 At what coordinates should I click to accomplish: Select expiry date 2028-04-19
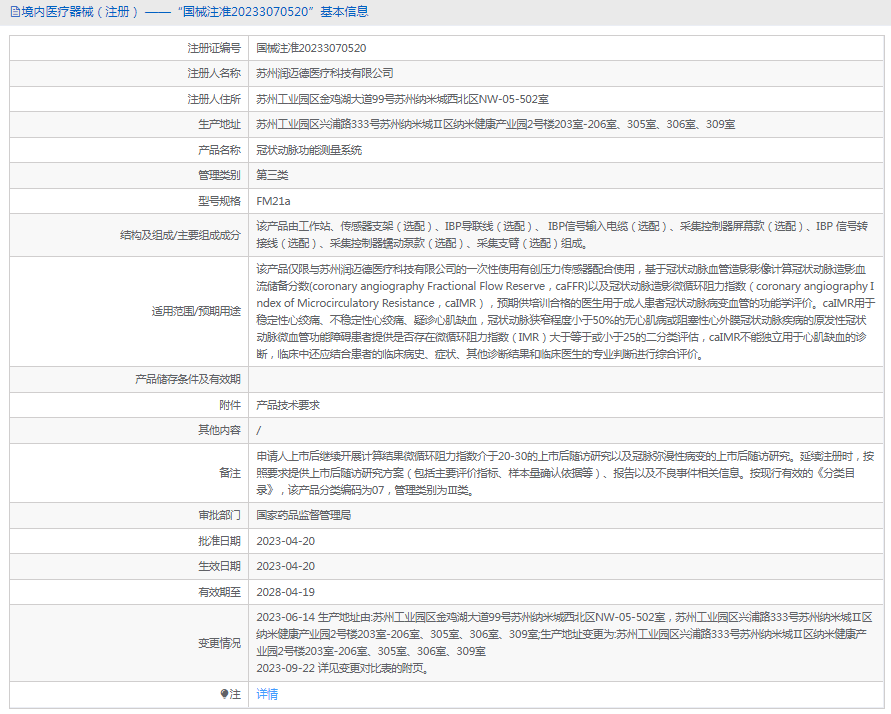pos(285,592)
